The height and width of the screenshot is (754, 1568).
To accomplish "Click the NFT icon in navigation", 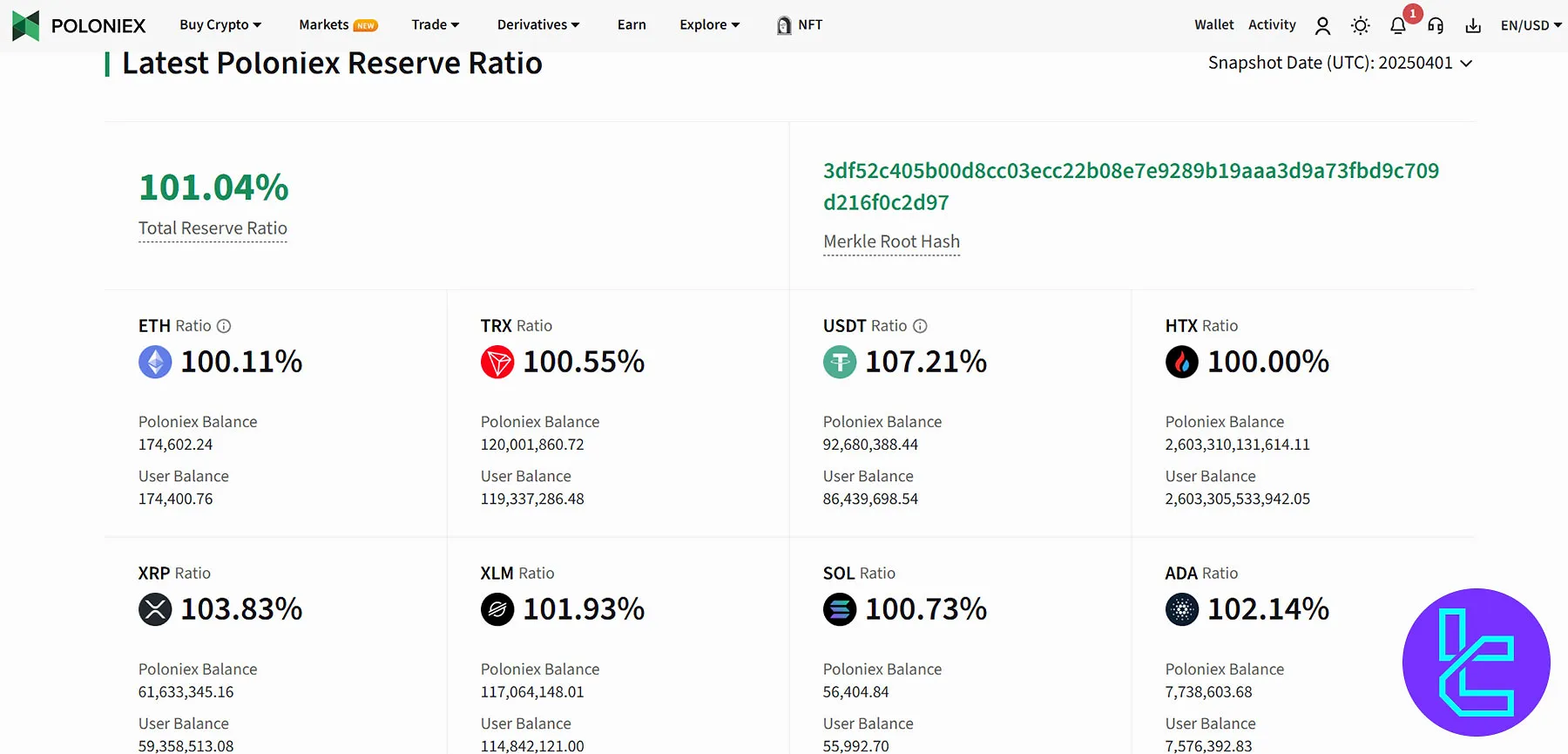I will 784,25.
